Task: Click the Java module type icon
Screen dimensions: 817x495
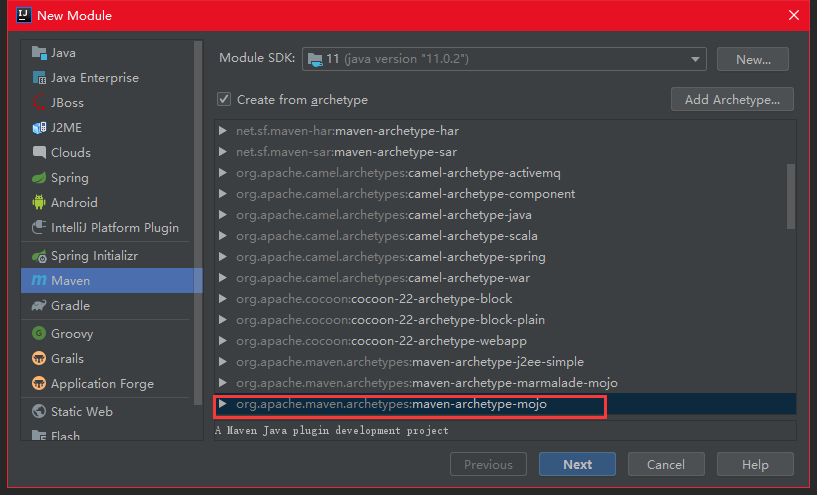Action: [x=39, y=53]
